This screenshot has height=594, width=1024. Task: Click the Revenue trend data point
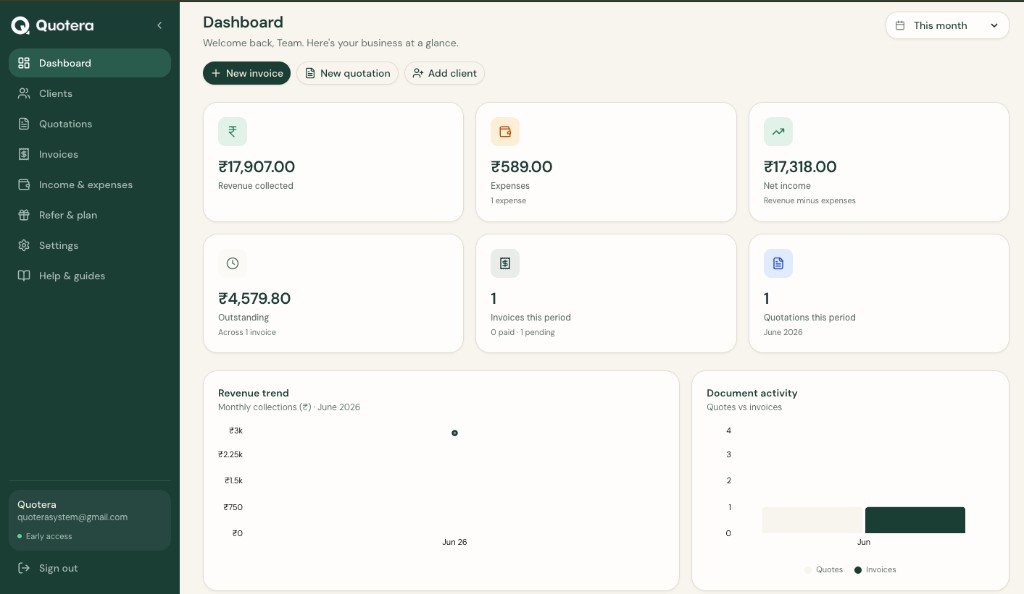click(455, 433)
